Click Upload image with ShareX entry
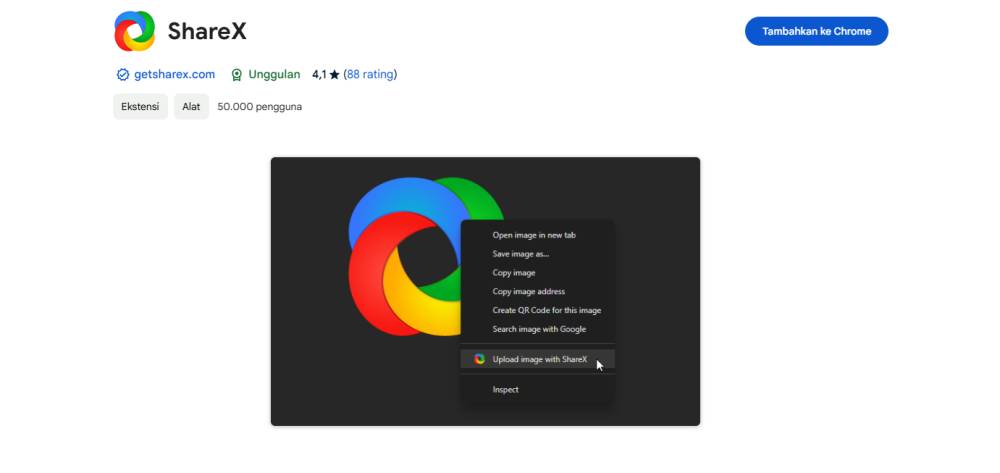Viewport: 1000px width, 473px height. point(537,360)
